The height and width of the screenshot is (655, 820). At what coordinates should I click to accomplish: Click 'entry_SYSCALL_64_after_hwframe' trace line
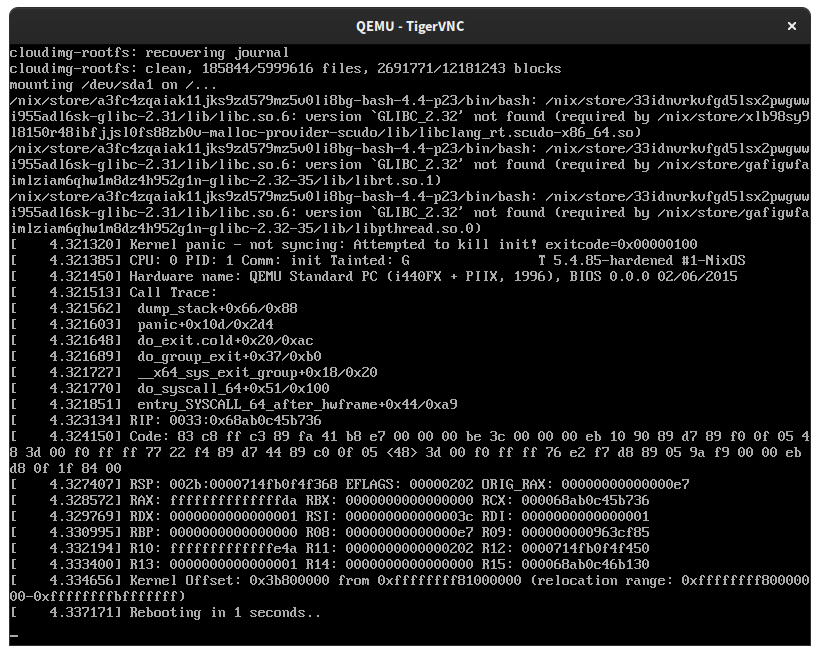(297, 404)
